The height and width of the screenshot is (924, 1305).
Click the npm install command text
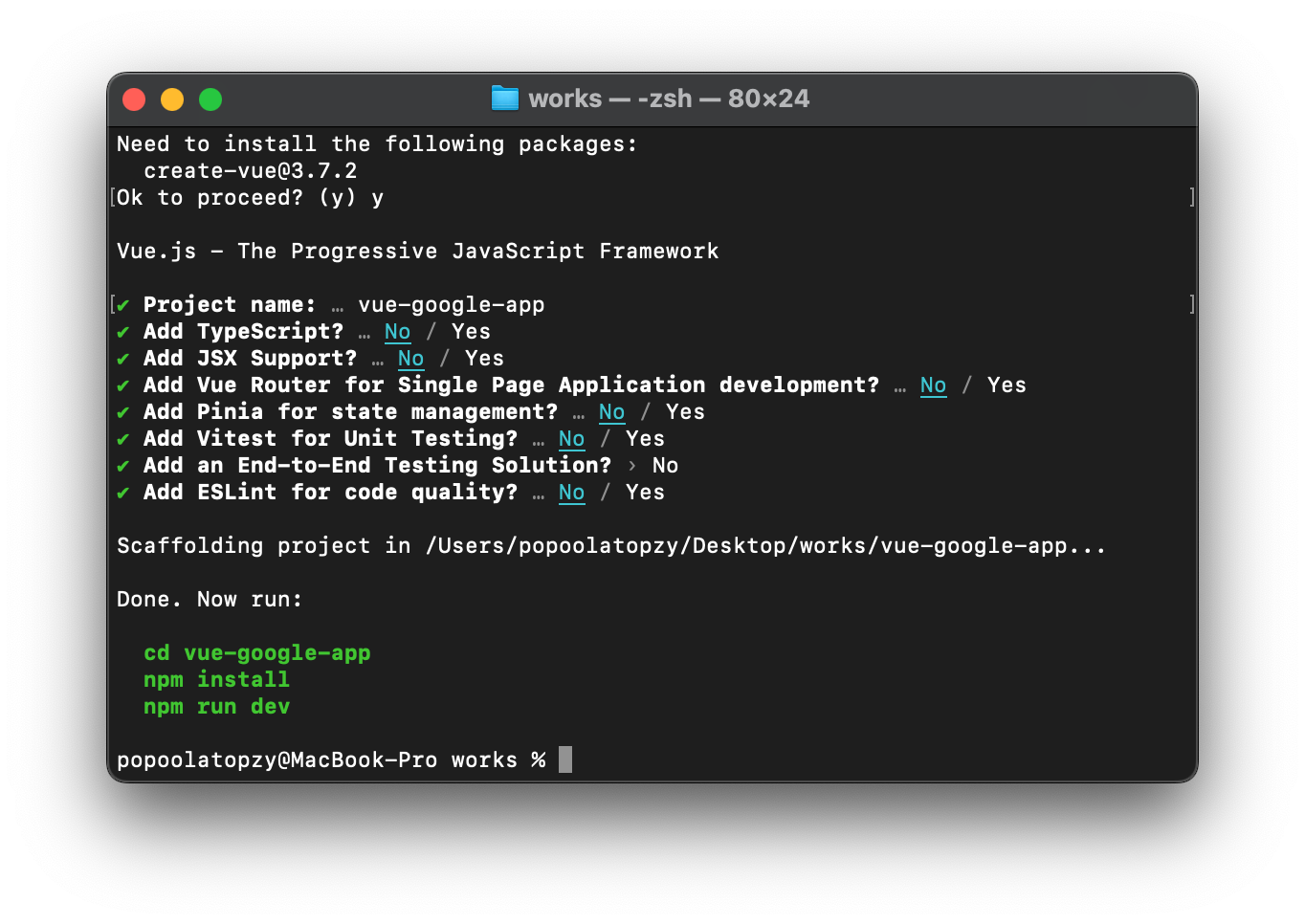coord(216,680)
